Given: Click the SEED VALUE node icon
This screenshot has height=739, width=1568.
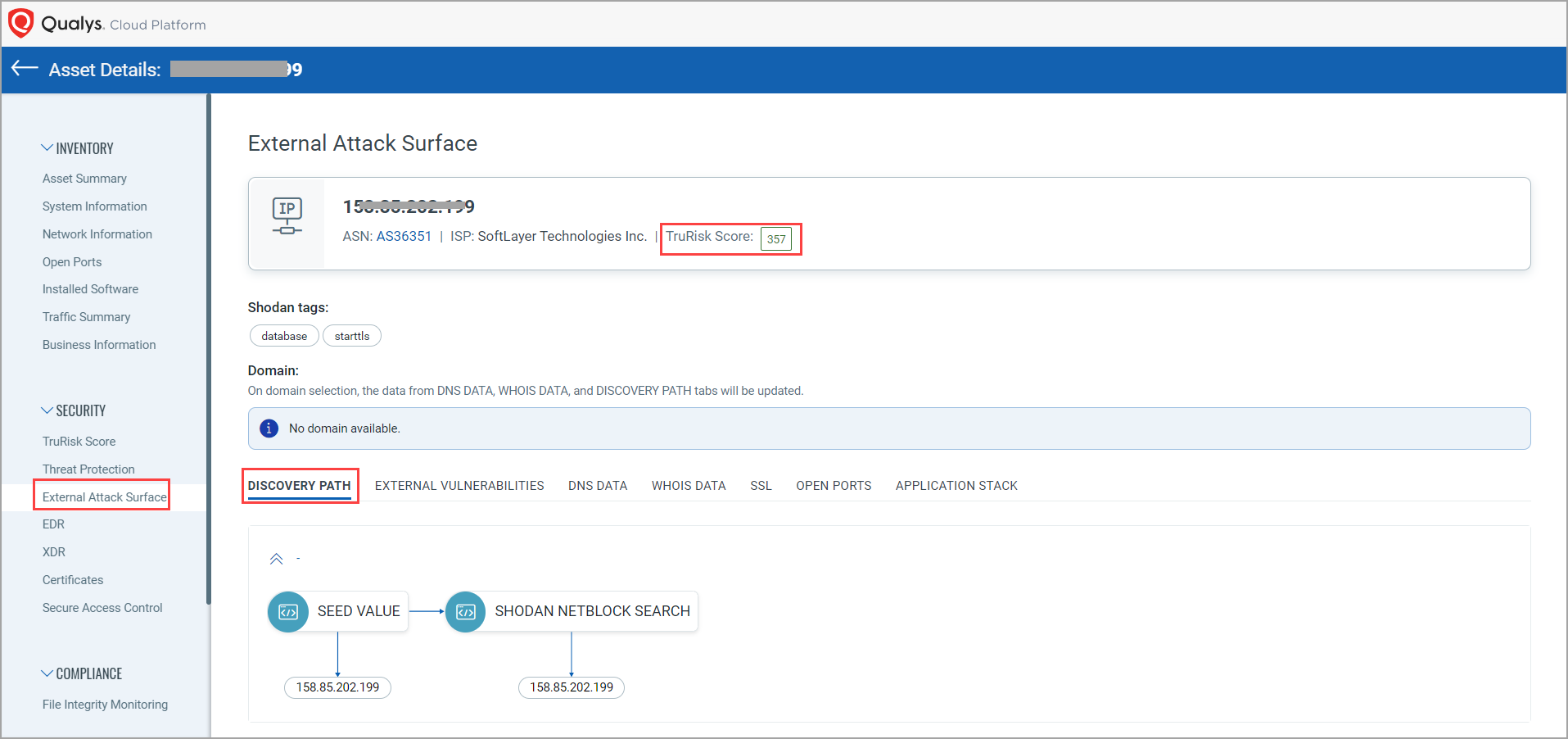Looking at the screenshot, I should point(288,611).
